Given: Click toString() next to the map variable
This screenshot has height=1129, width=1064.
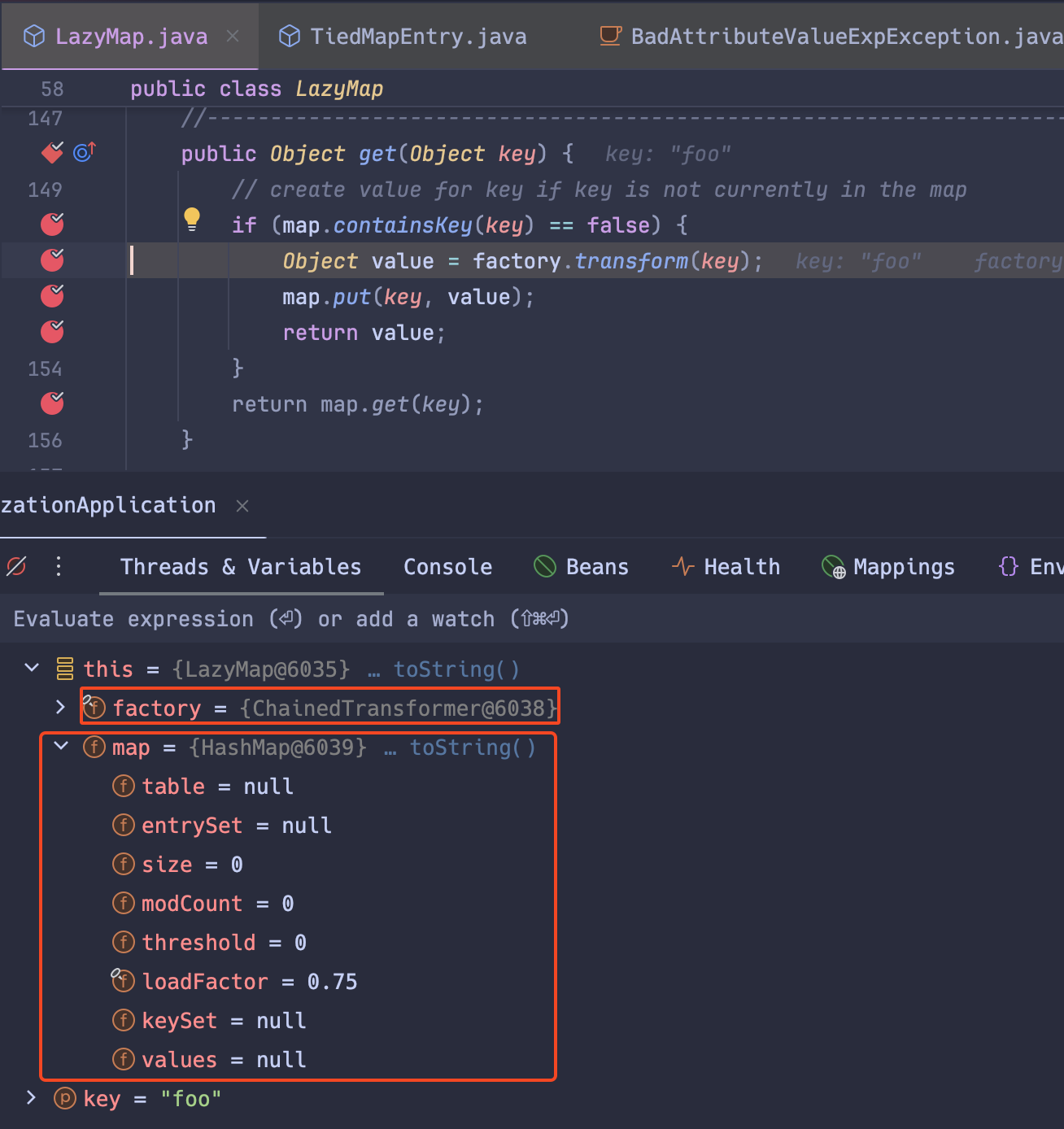Looking at the screenshot, I should pos(473,747).
